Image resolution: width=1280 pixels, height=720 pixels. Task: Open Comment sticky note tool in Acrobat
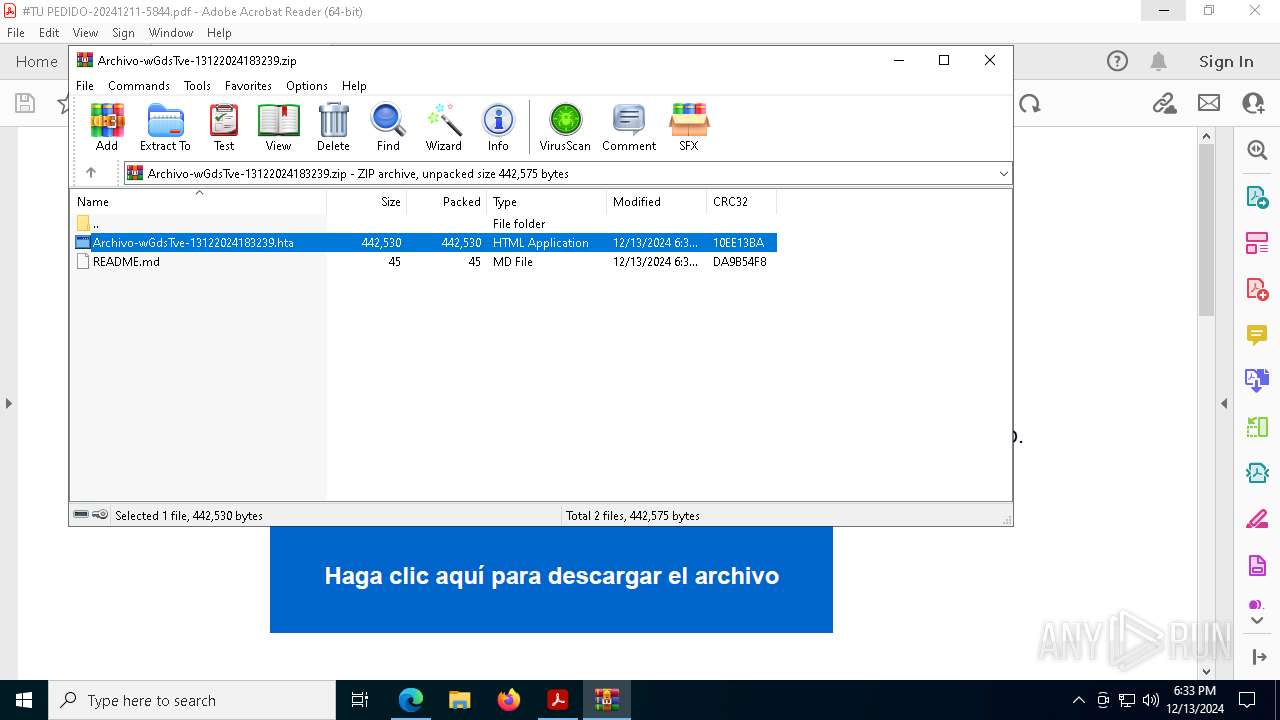[1257, 335]
